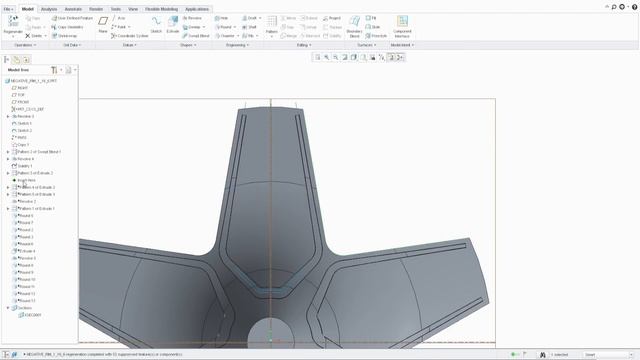640x360 pixels.
Task: Select Round 13 in model tree
Action: coord(24,301)
